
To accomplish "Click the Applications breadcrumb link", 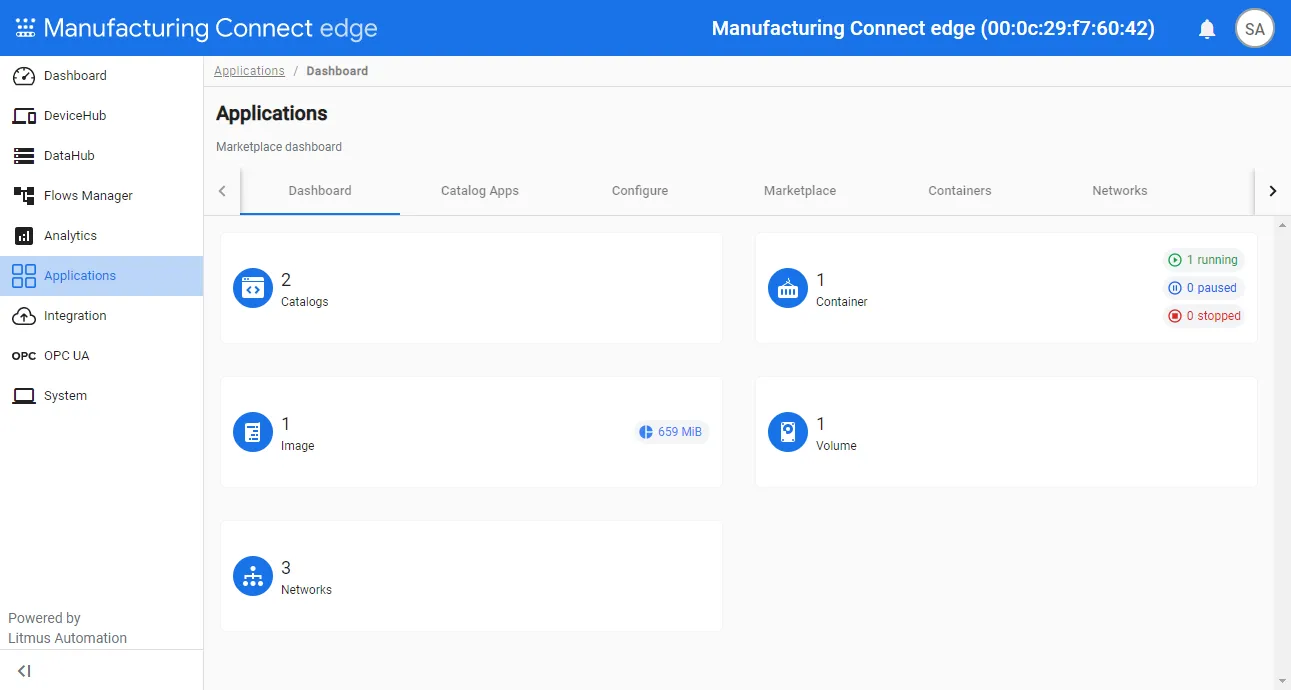I will [x=249, y=71].
